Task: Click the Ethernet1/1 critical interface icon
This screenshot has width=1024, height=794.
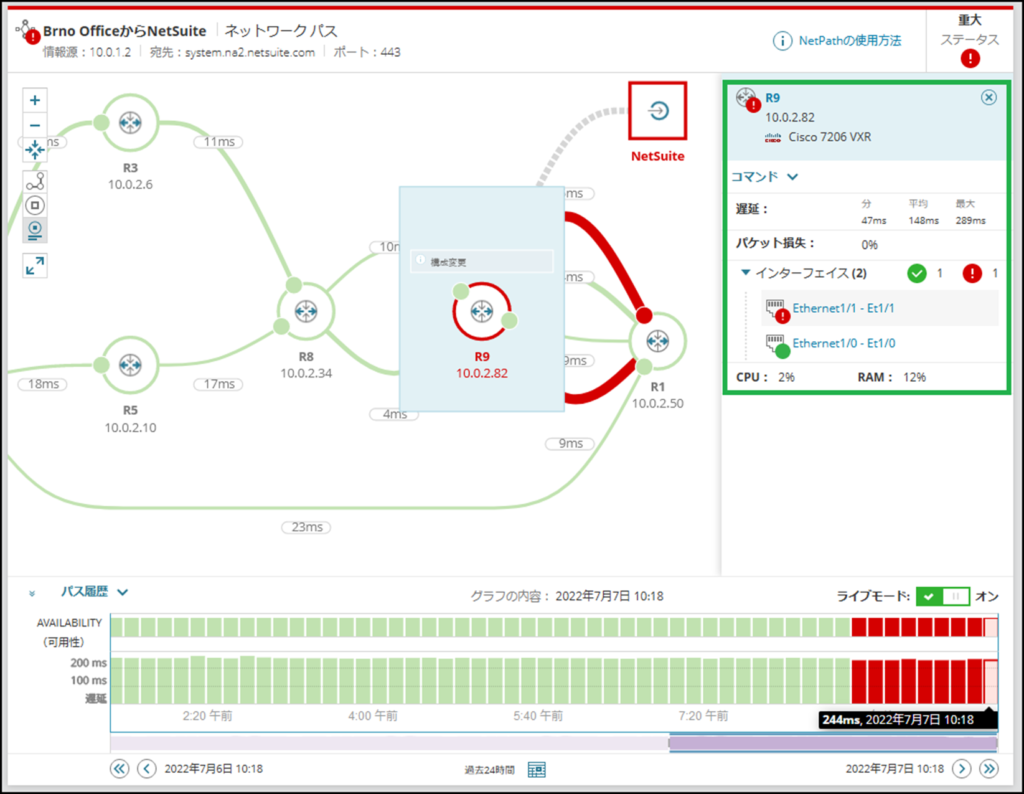Action: (x=777, y=311)
